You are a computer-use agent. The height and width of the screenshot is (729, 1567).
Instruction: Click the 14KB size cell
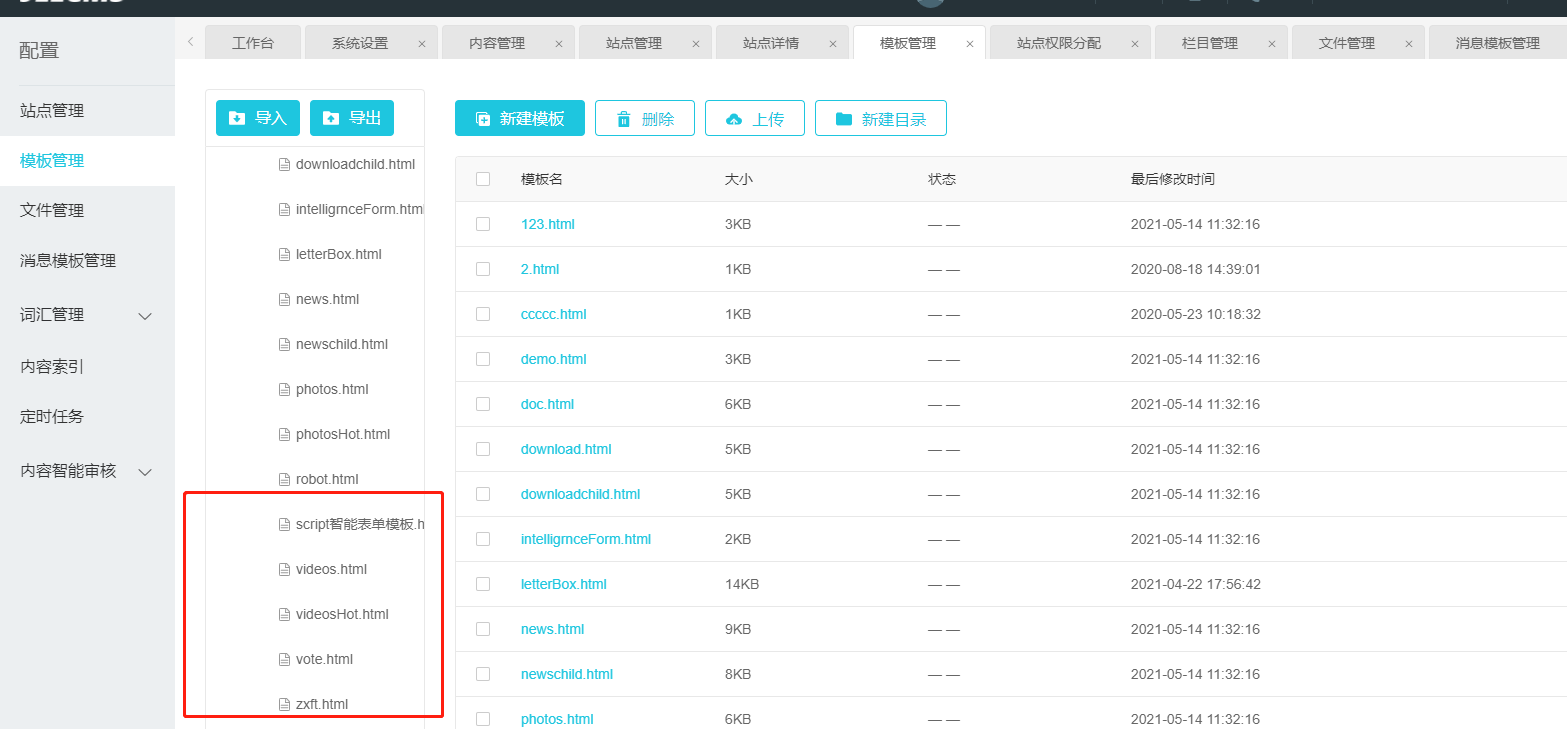pyautogui.click(x=742, y=584)
